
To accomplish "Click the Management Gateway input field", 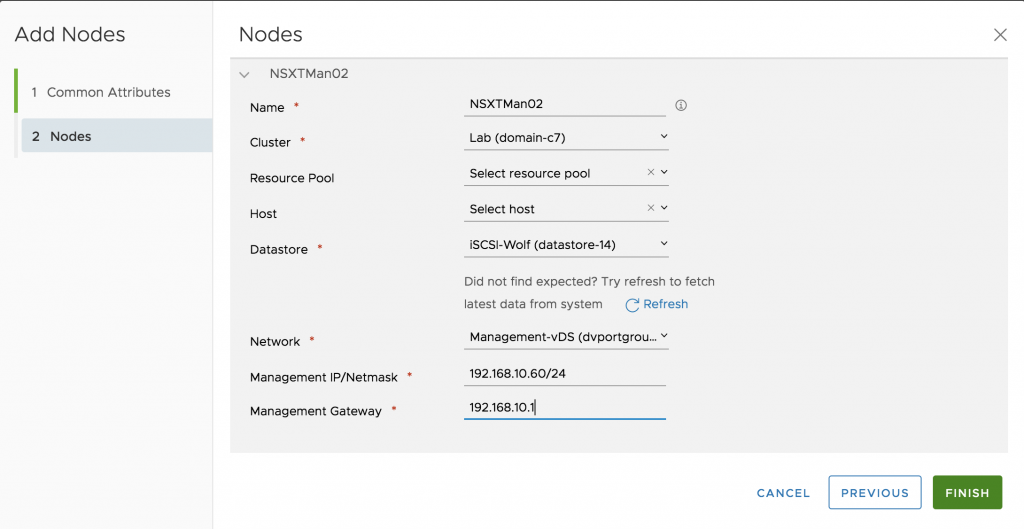I will pos(565,408).
